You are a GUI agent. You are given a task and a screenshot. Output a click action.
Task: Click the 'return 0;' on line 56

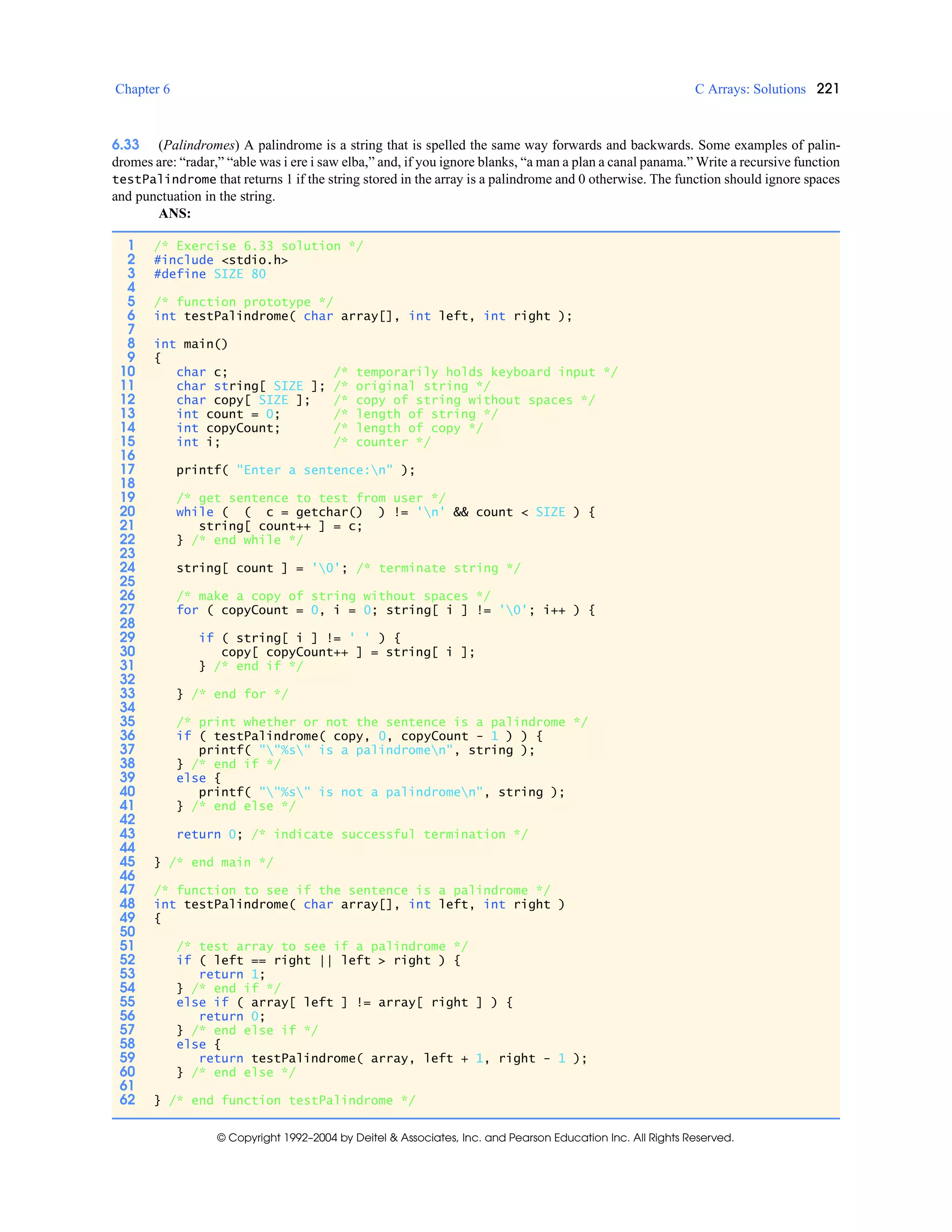(x=232, y=1016)
